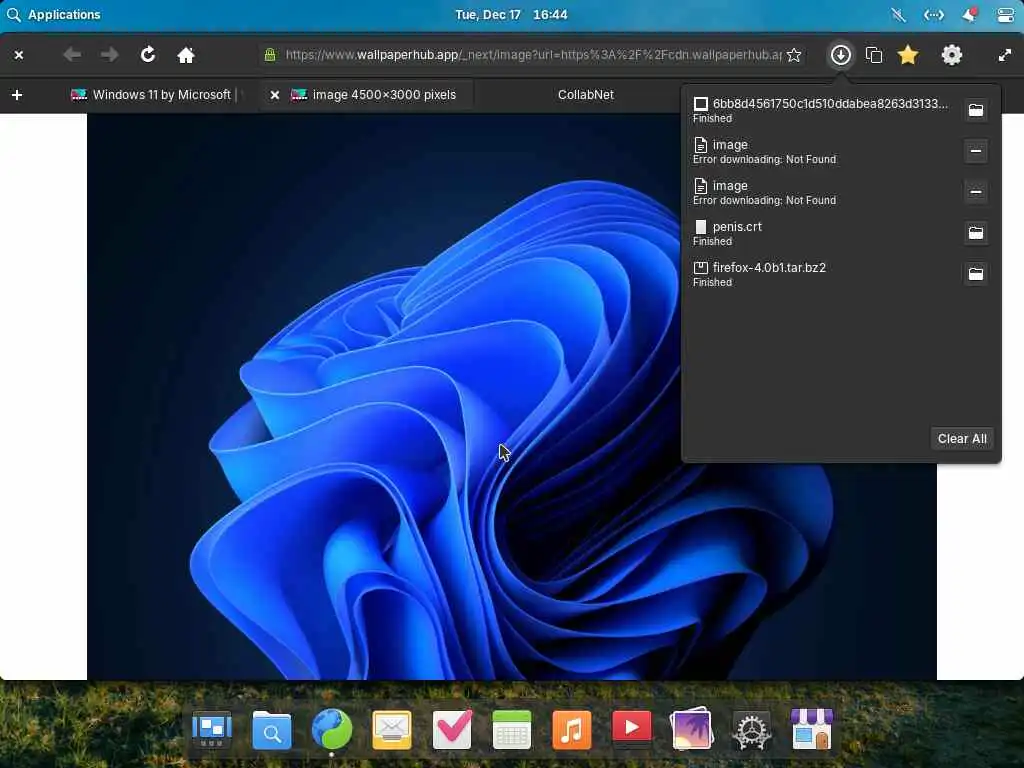Image resolution: width=1024 pixels, height=768 pixels.
Task: Toggle the downloads popover button
Action: click(840, 55)
